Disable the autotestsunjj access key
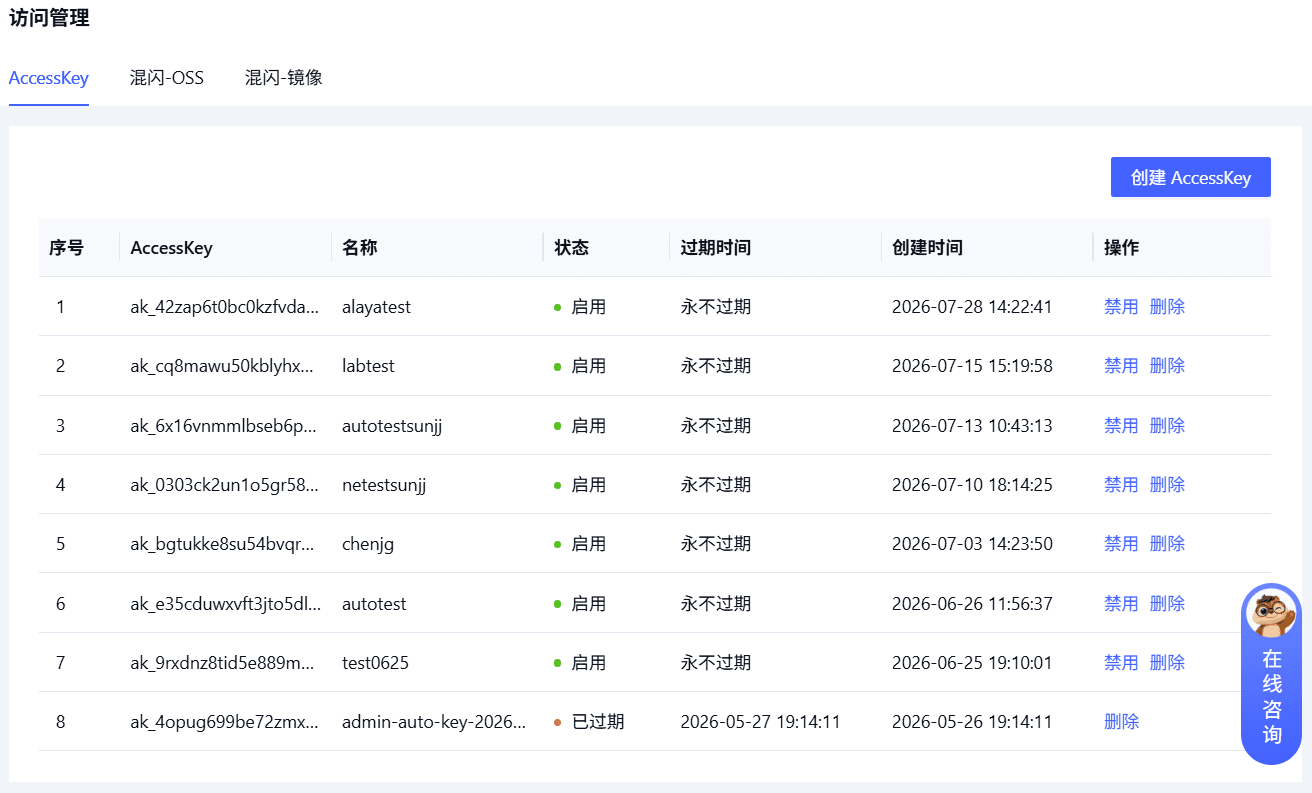Viewport: 1312px width, 793px height. tap(1121, 426)
